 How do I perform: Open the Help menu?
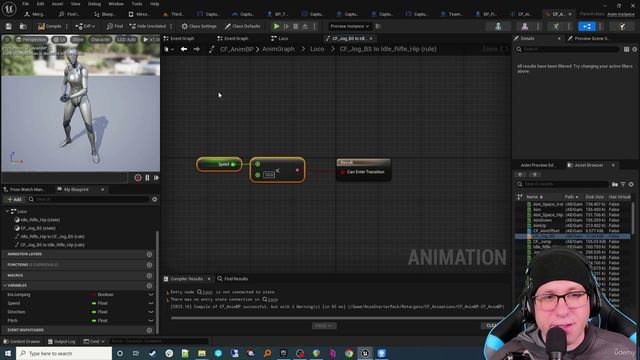(154, 4)
